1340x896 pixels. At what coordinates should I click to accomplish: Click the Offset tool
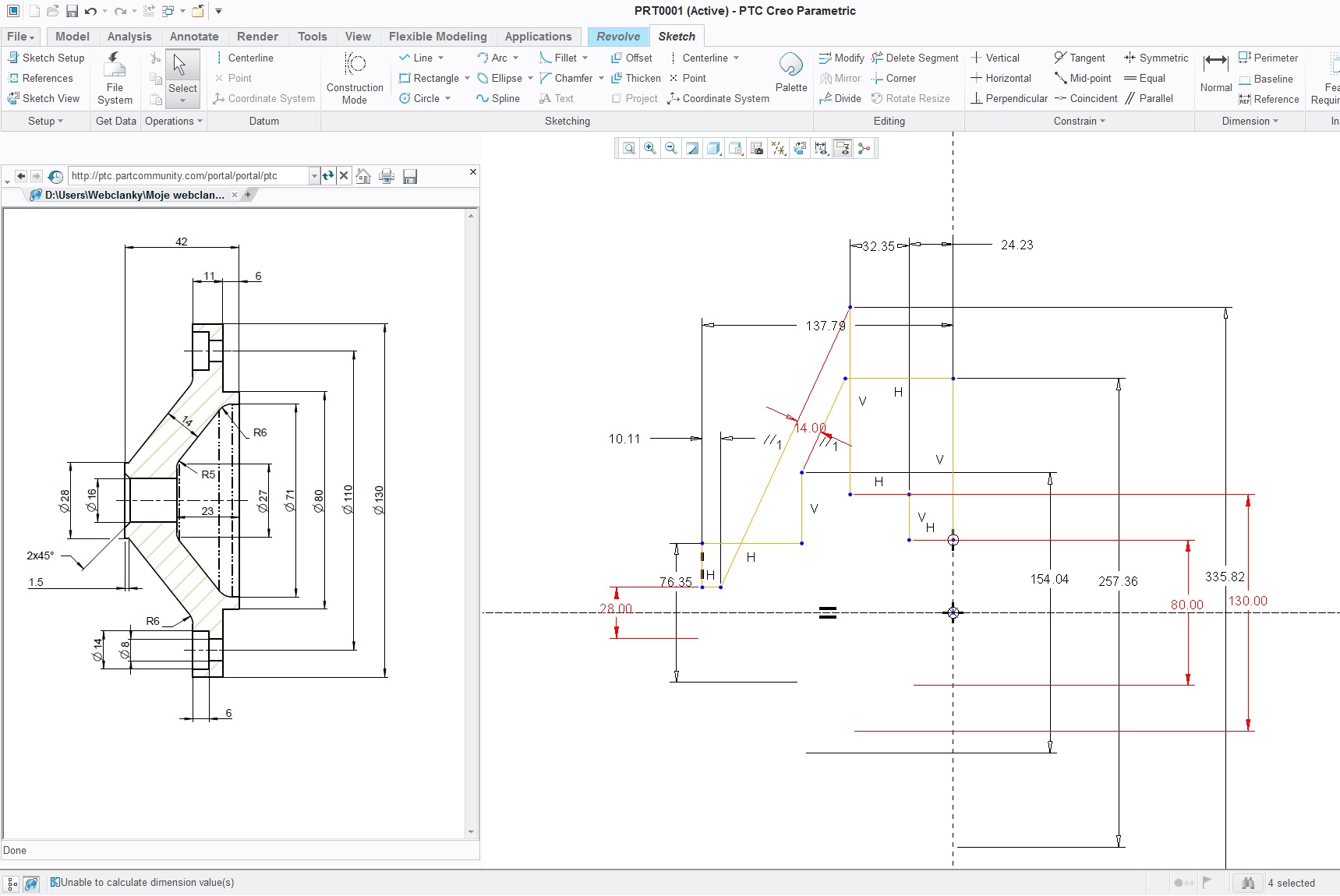coord(631,58)
